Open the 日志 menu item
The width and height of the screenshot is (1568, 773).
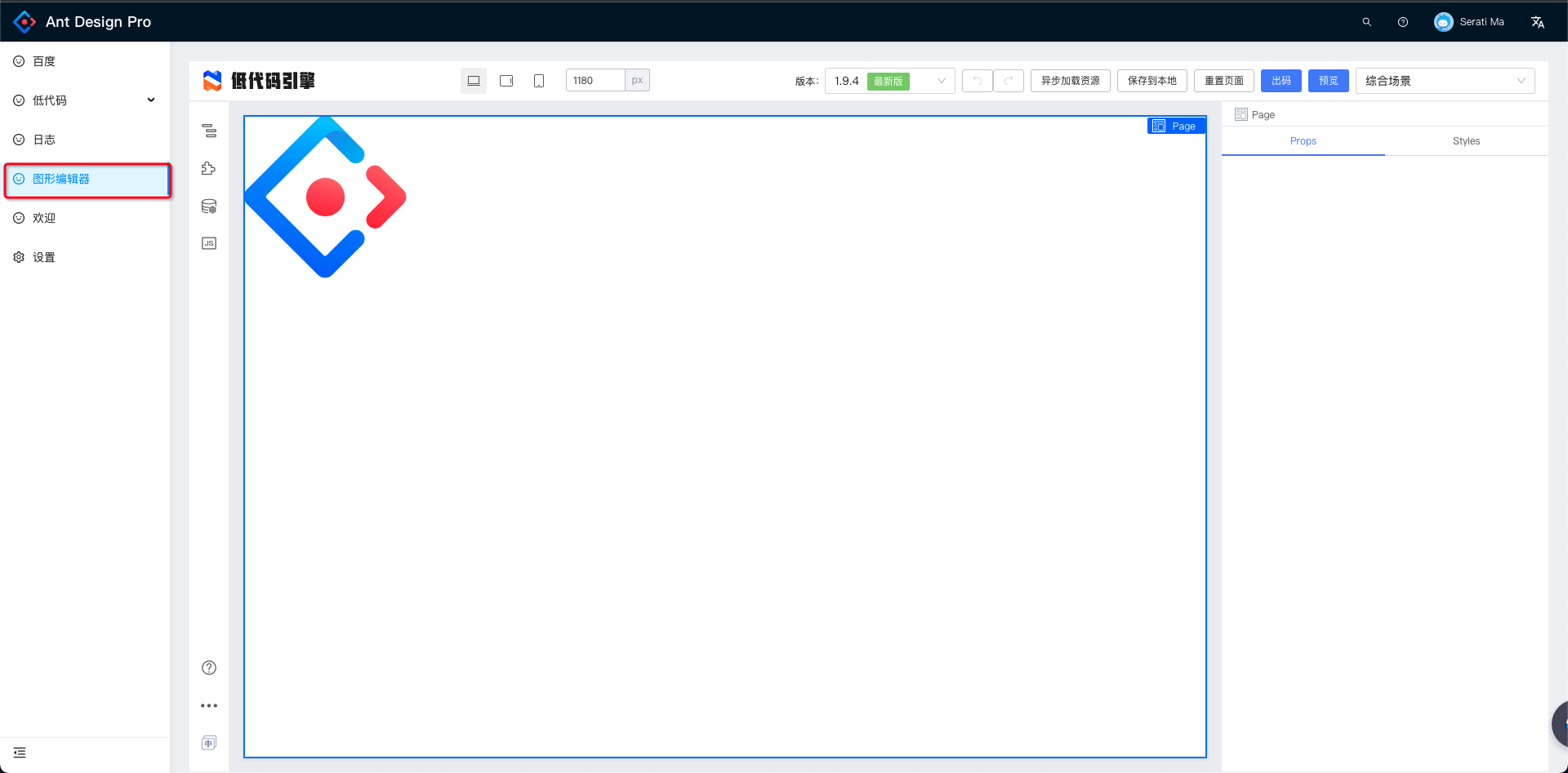(x=85, y=140)
